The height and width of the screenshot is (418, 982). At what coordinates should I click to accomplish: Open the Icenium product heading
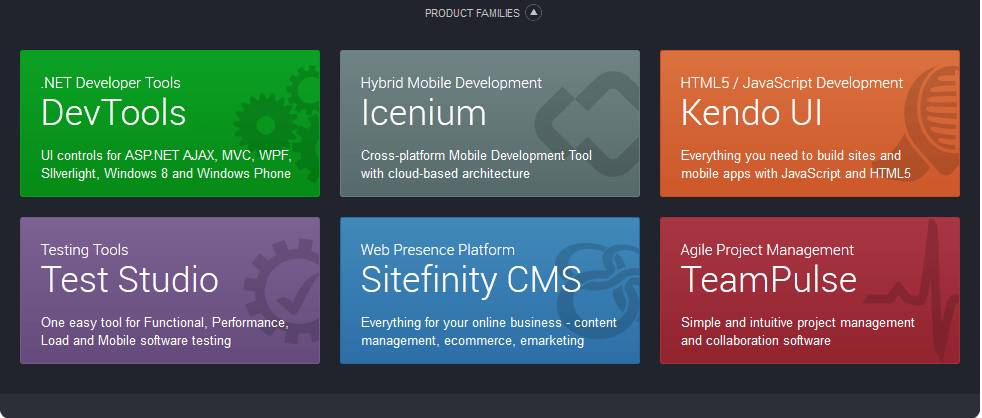(x=423, y=113)
